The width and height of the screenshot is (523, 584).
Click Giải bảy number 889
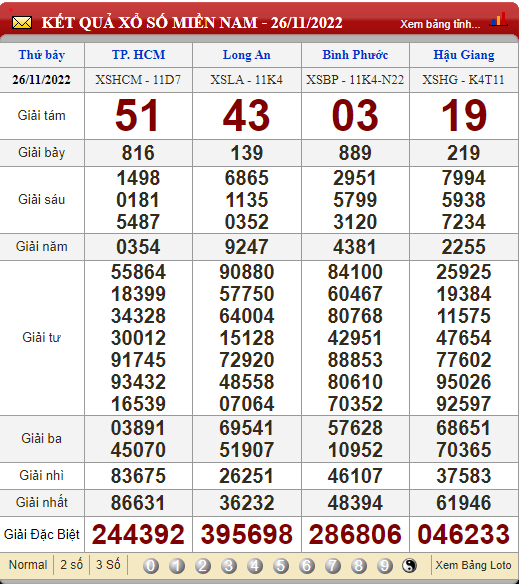[x=355, y=153]
